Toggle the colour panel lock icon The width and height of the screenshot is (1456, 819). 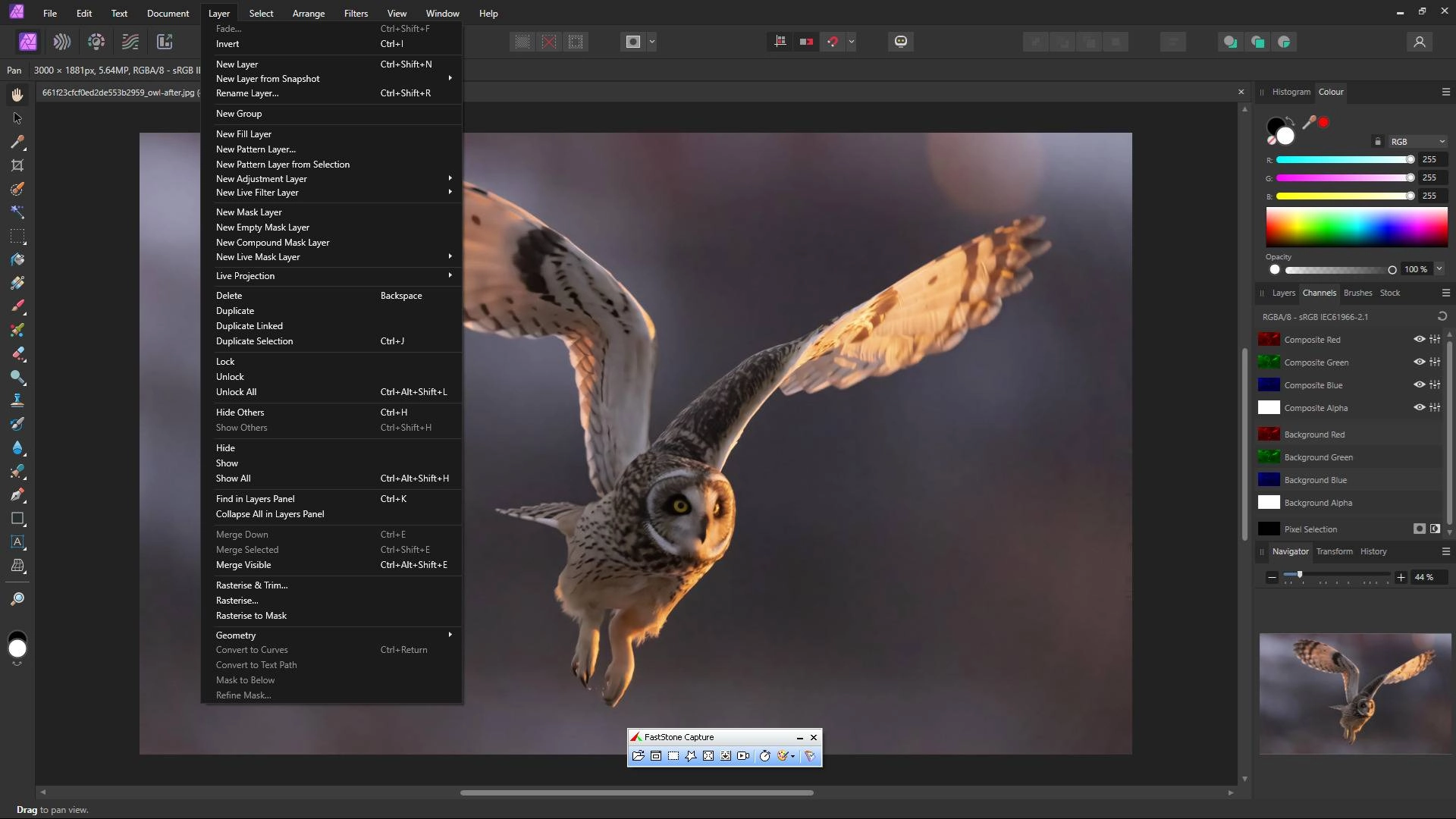pos(1378,142)
